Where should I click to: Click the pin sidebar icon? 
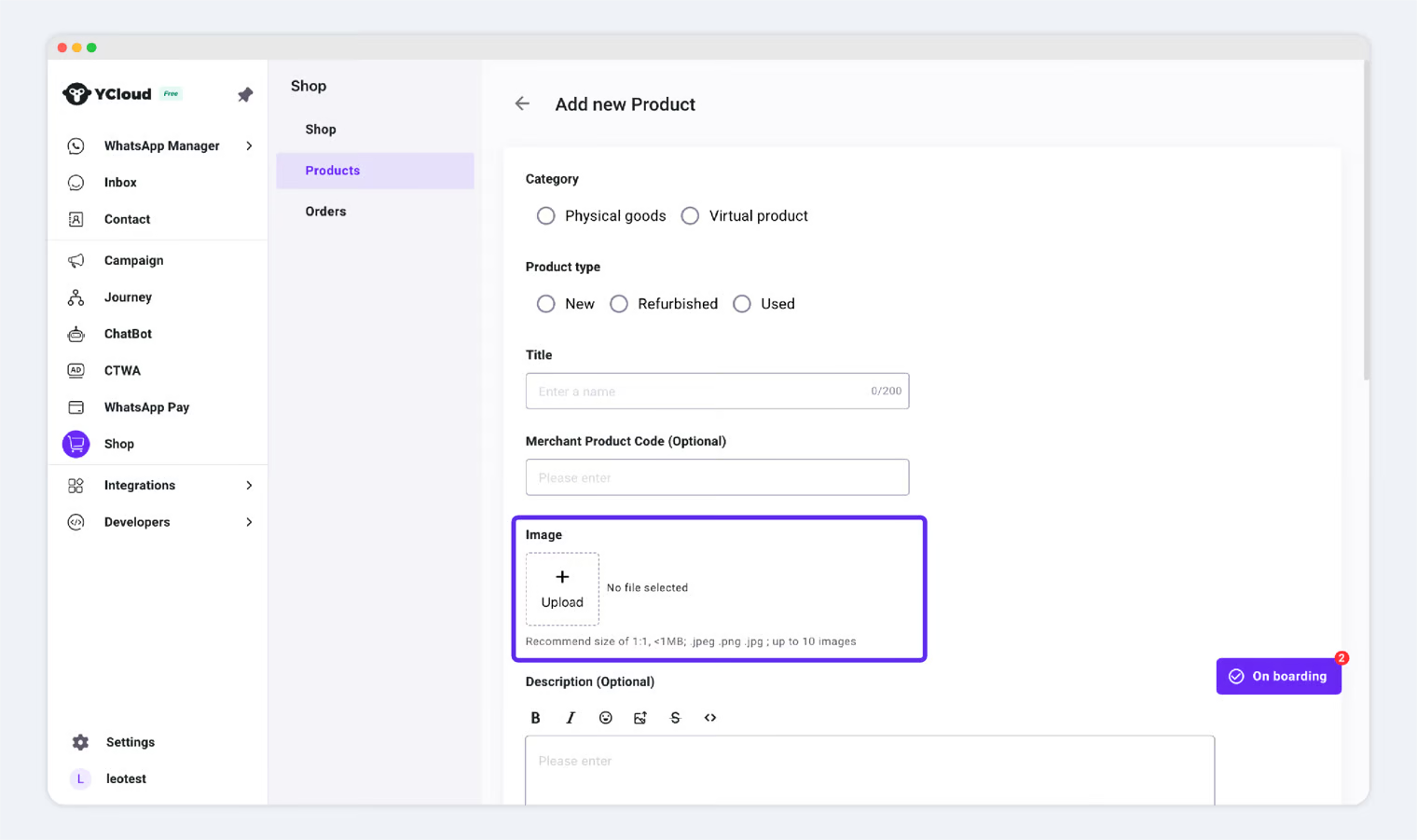245,95
